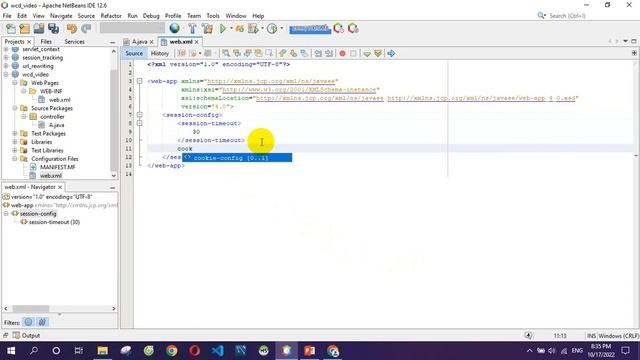Click the Open Project toolbar icon
Image resolution: width=640 pixels, height=360 pixels.
(x=39, y=29)
